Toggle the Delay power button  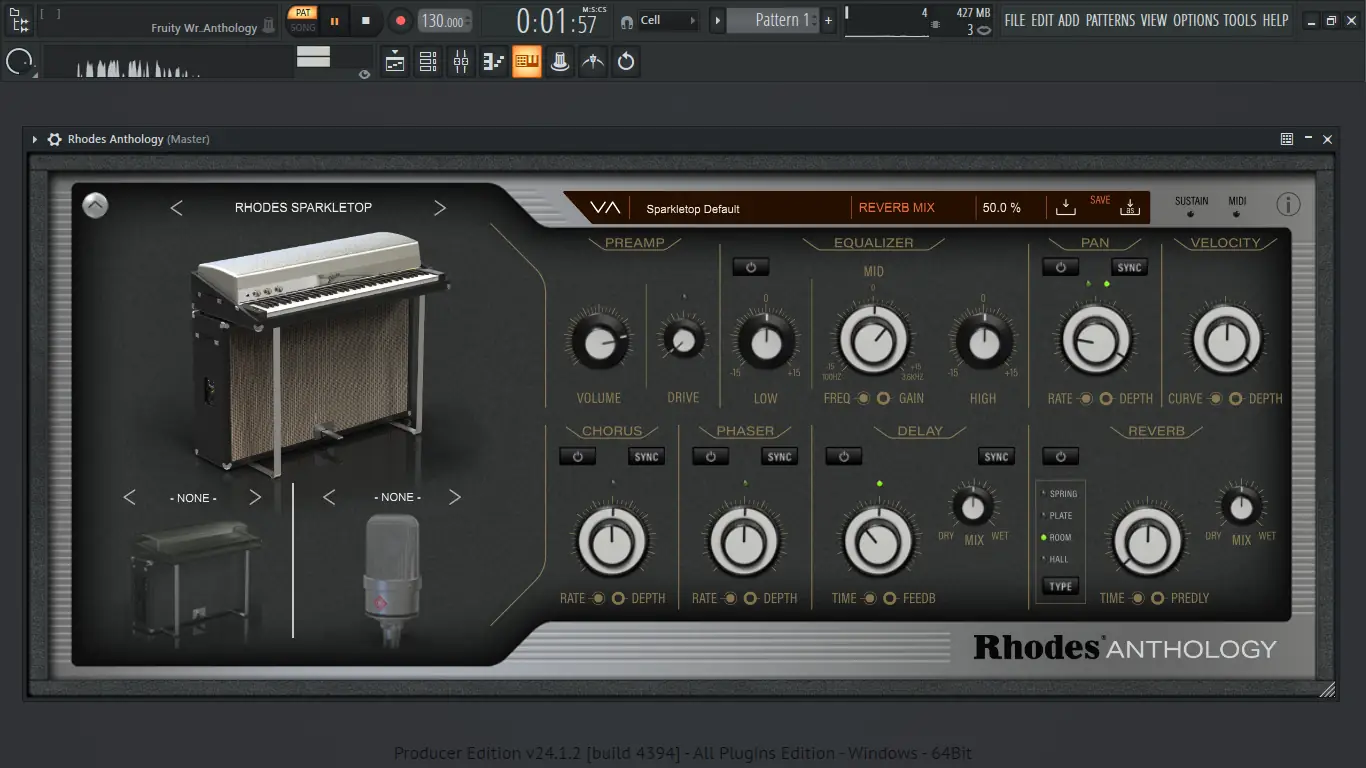(843, 456)
